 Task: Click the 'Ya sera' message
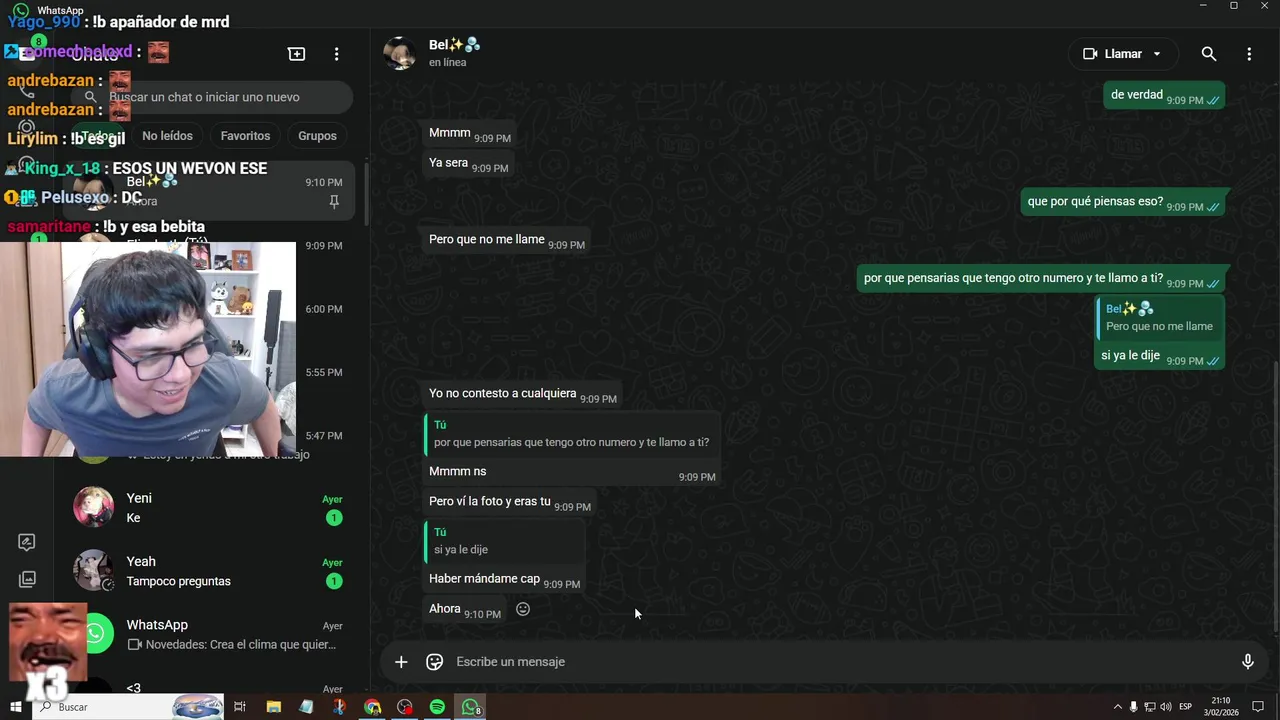[468, 163]
